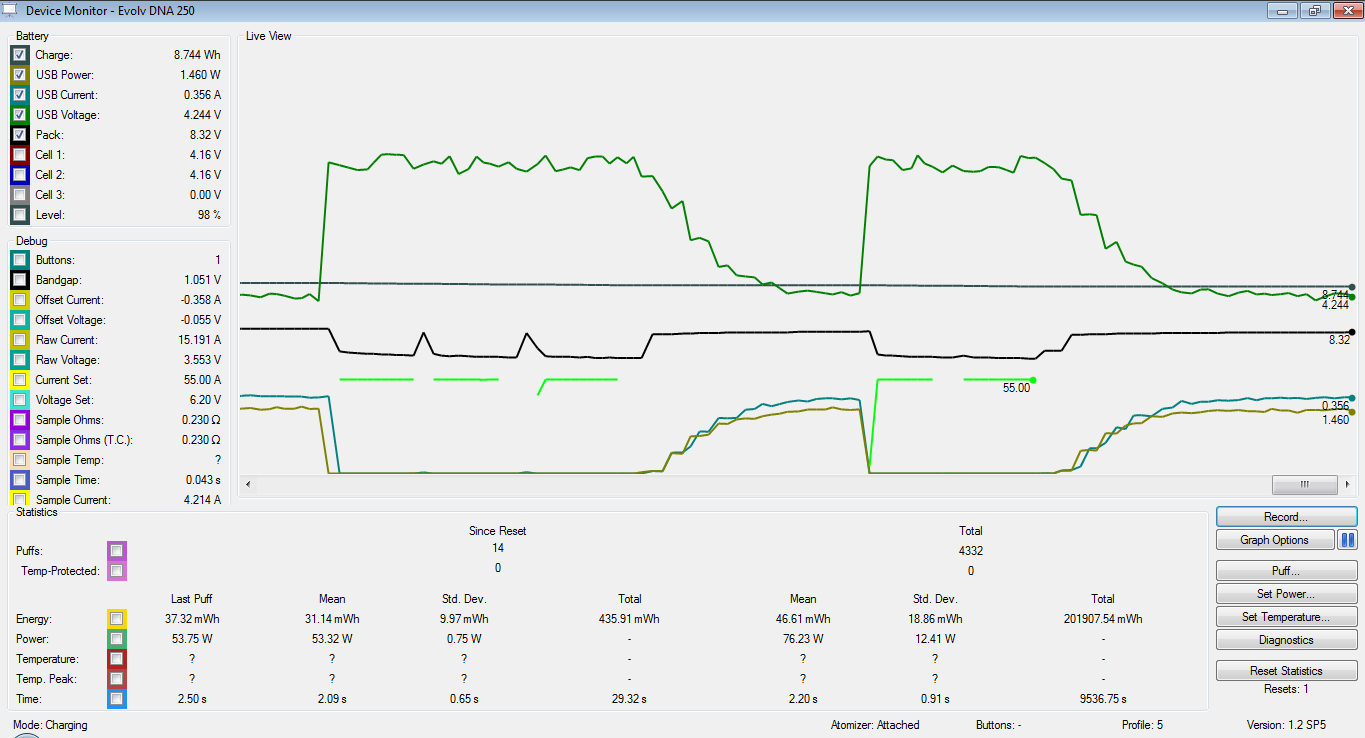This screenshot has width=1365, height=738.
Task: Disable the USB Power graph trace
Action: pos(20,75)
